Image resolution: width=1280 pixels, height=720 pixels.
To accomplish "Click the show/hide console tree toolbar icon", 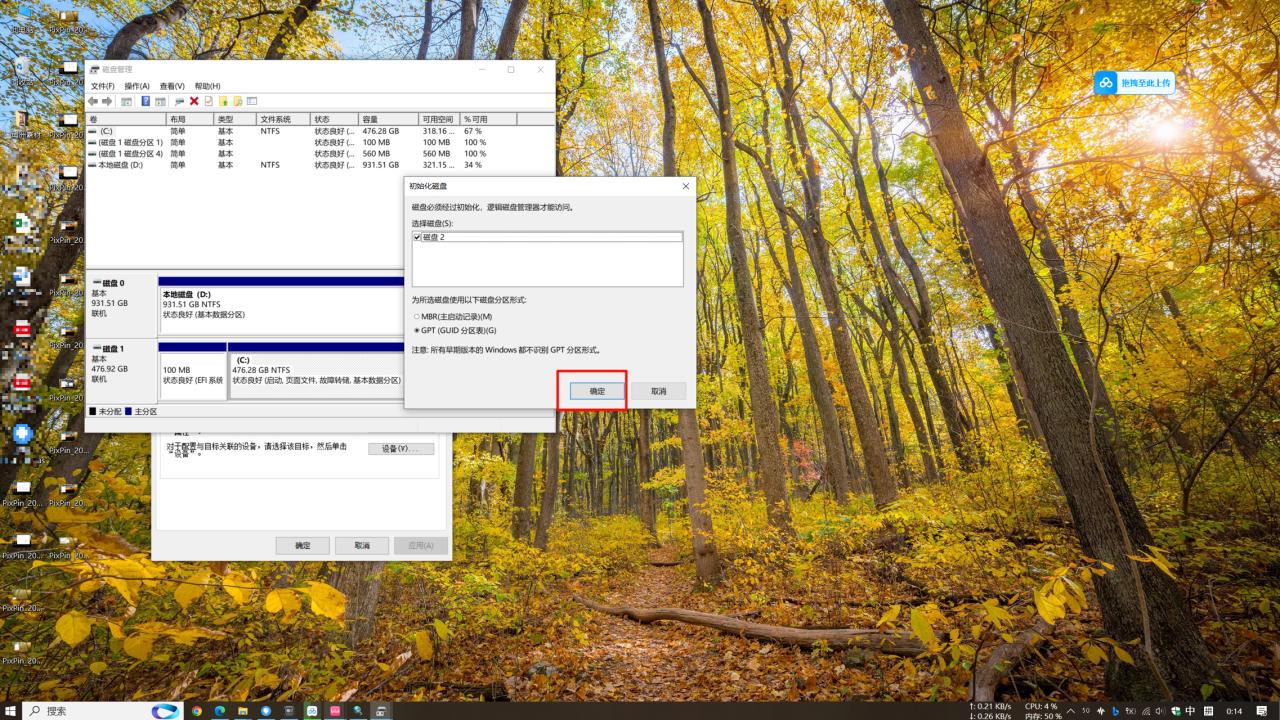I will coord(127,101).
